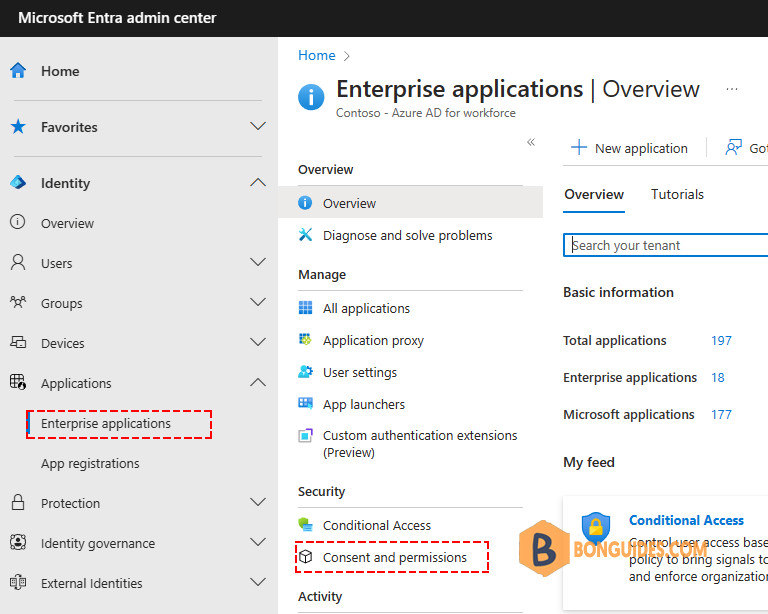The image size is (768, 614).
Task: Click the Home house icon in sidebar
Action: (x=18, y=71)
